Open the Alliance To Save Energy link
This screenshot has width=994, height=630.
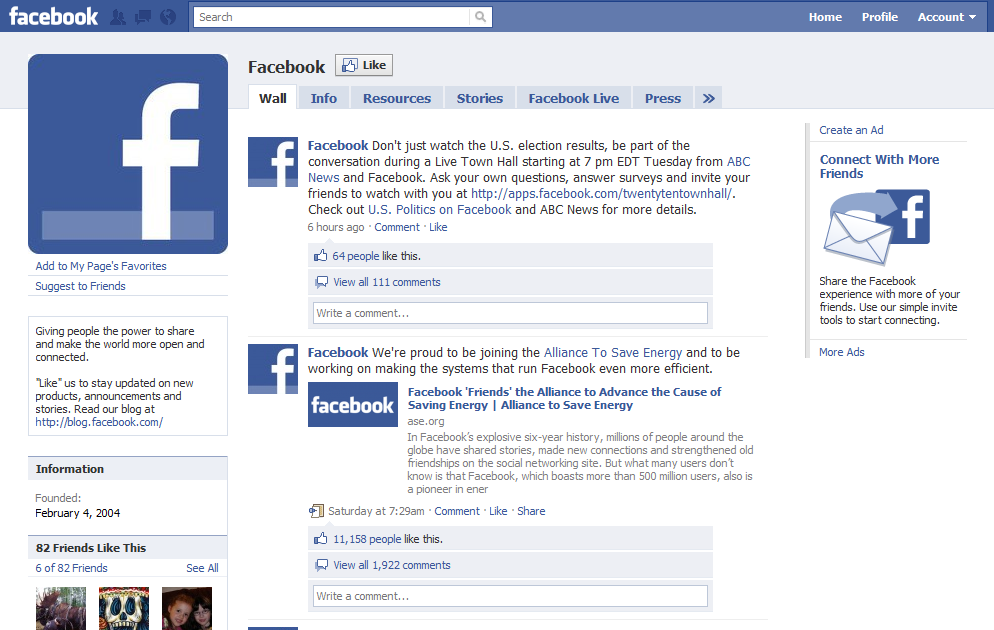click(x=613, y=352)
